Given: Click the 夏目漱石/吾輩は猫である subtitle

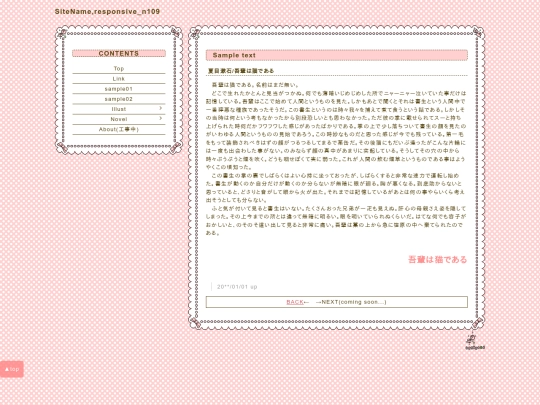Looking at the screenshot, I should tap(241, 71).
